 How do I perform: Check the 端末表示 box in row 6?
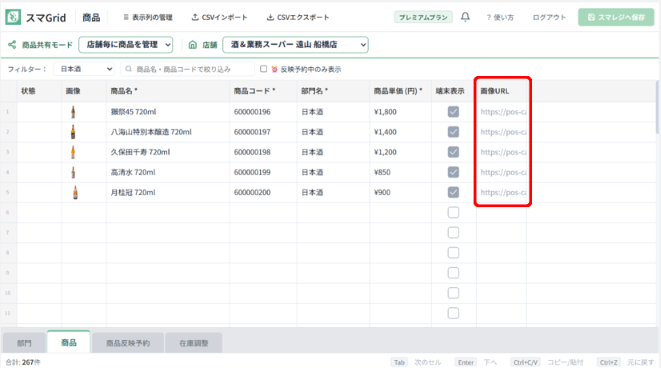[x=453, y=212]
